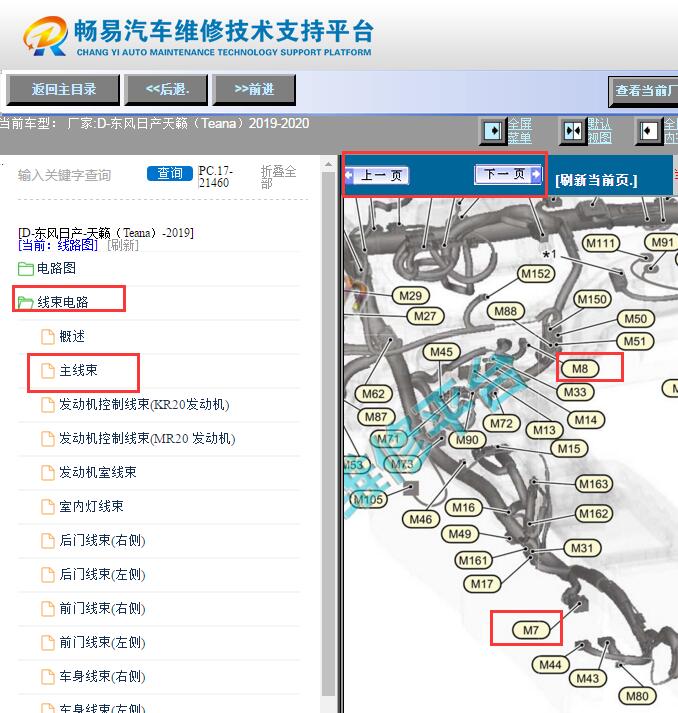Screen dimensions: 678x713
Task: Click the page icon beside 主线束
Action: (x=48, y=371)
